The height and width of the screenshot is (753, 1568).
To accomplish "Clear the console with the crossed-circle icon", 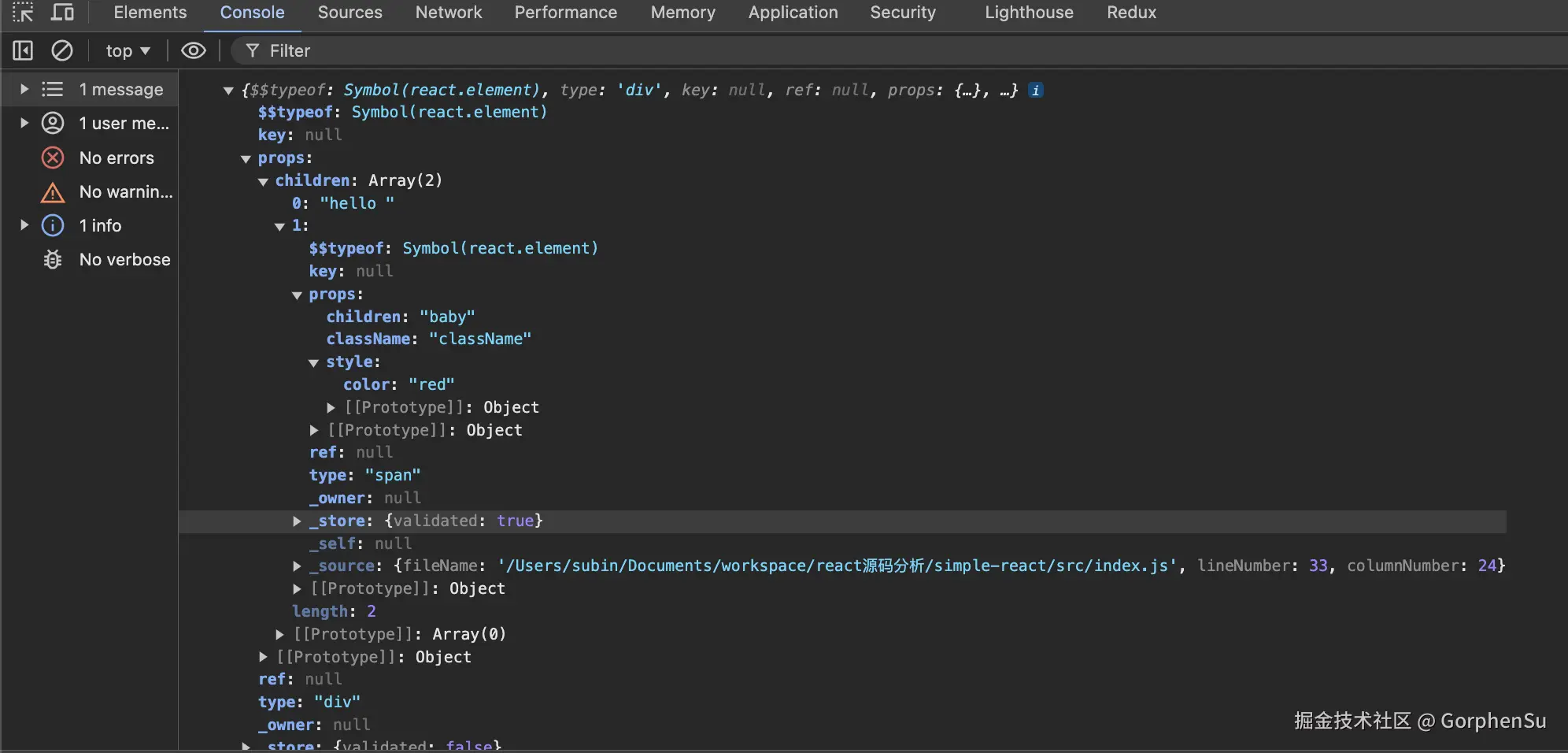I will point(62,50).
